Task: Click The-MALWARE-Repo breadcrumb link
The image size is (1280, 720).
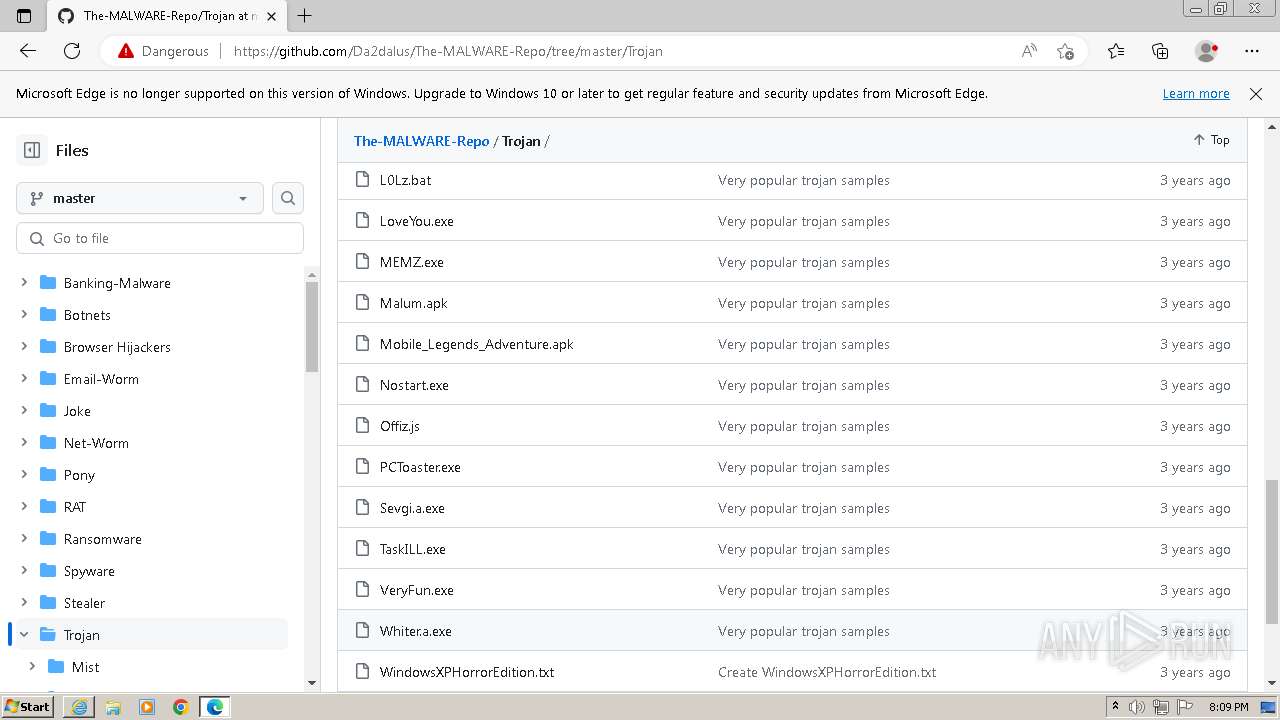Action: [x=421, y=141]
